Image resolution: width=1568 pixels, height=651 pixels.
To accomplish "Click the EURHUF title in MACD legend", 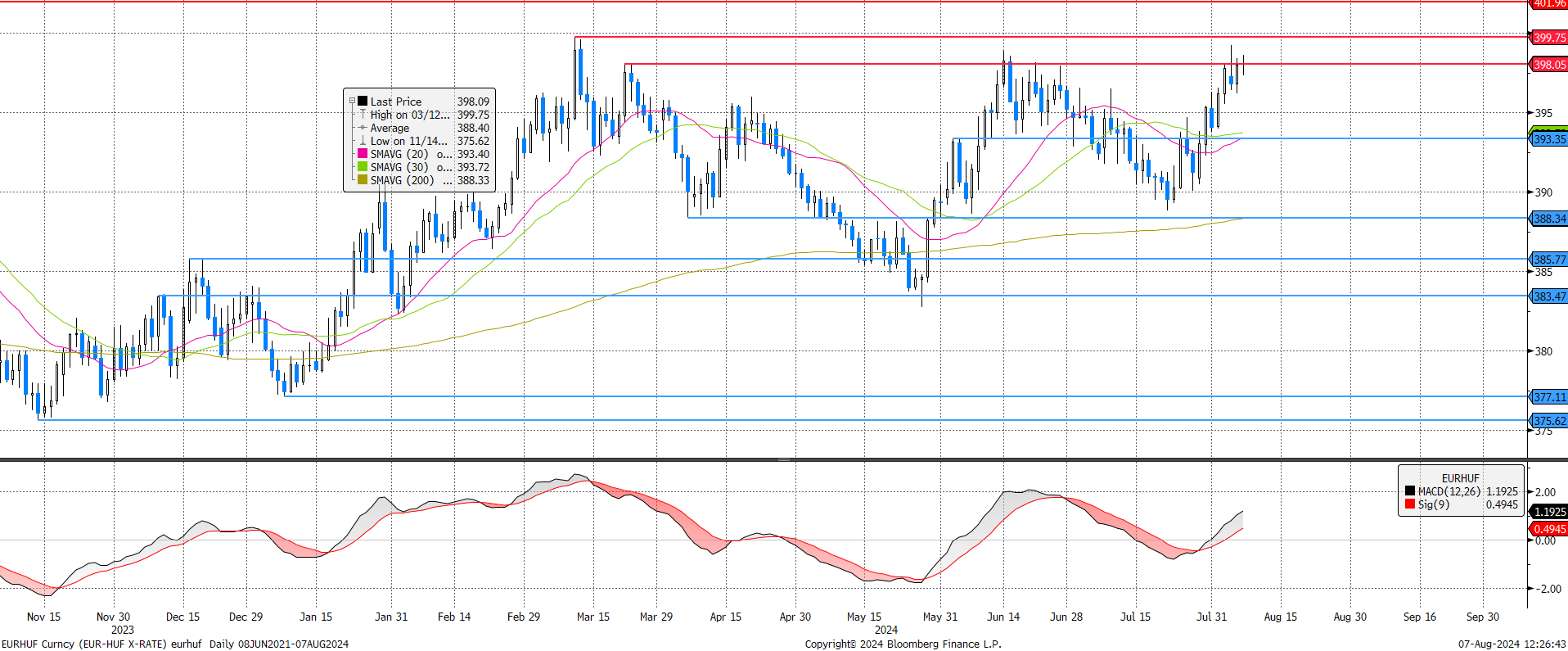I will pos(1460,478).
